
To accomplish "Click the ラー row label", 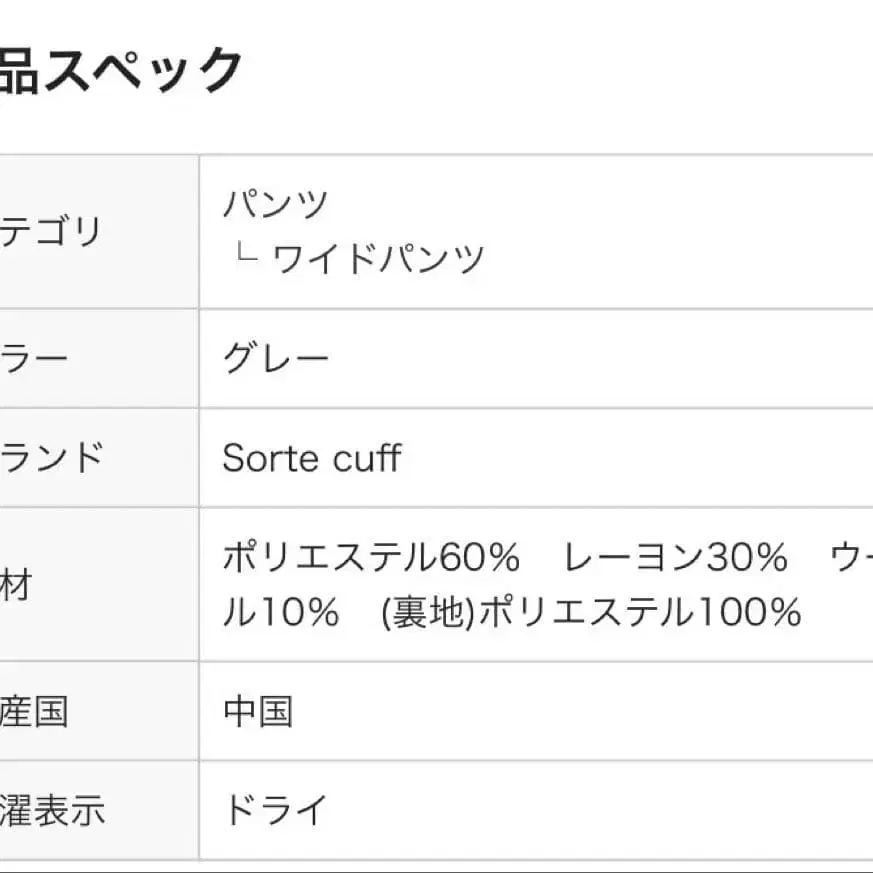I will 34,359.
